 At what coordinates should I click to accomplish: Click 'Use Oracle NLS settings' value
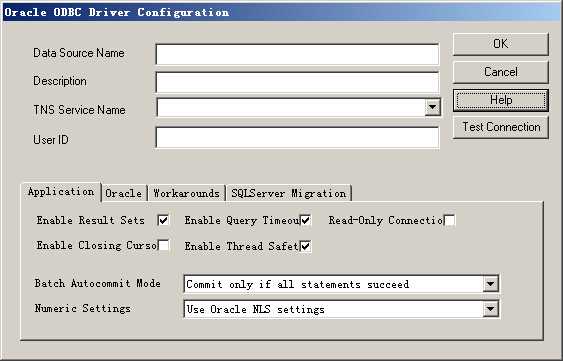[255, 309]
